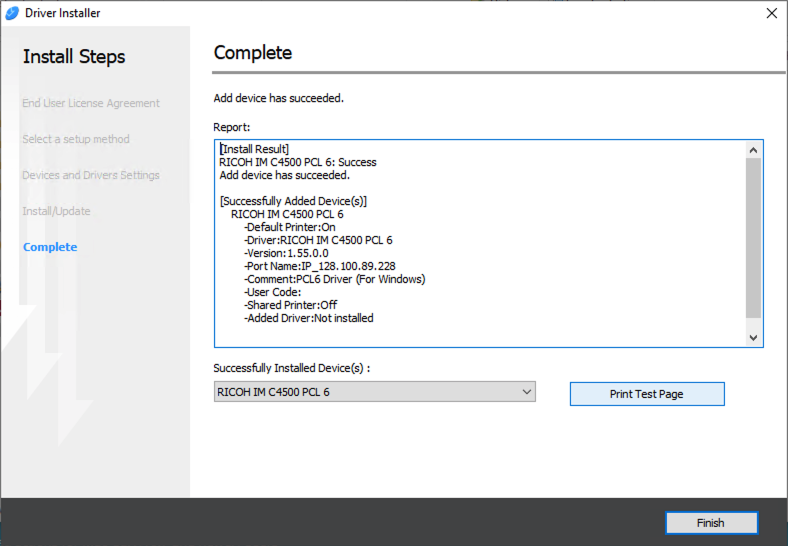Click 'RICOH IM C4500 PCL 6: Success' line
The width and height of the screenshot is (788, 546).
[x=298, y=162]
